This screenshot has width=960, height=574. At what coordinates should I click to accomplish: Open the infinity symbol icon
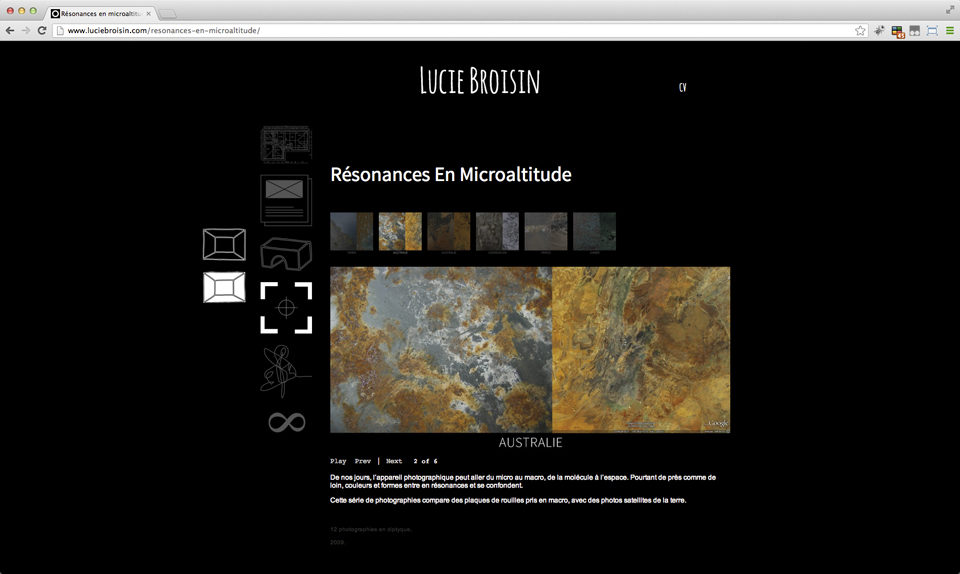point(287,422)
